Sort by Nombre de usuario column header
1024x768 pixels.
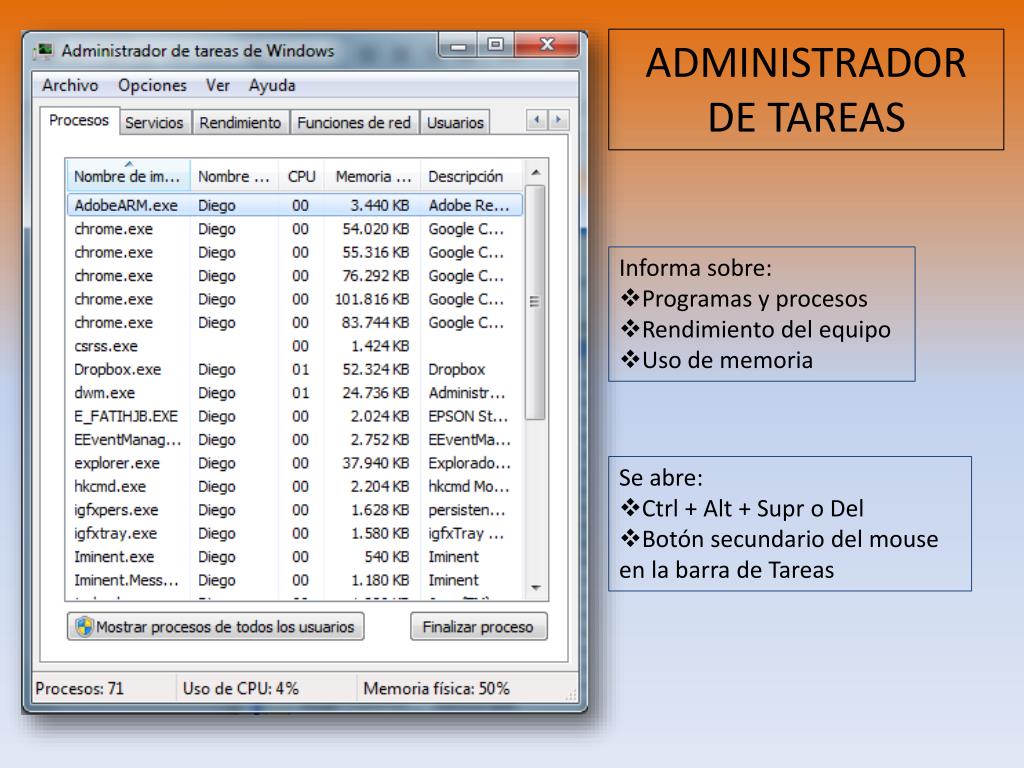pos(234,176)
